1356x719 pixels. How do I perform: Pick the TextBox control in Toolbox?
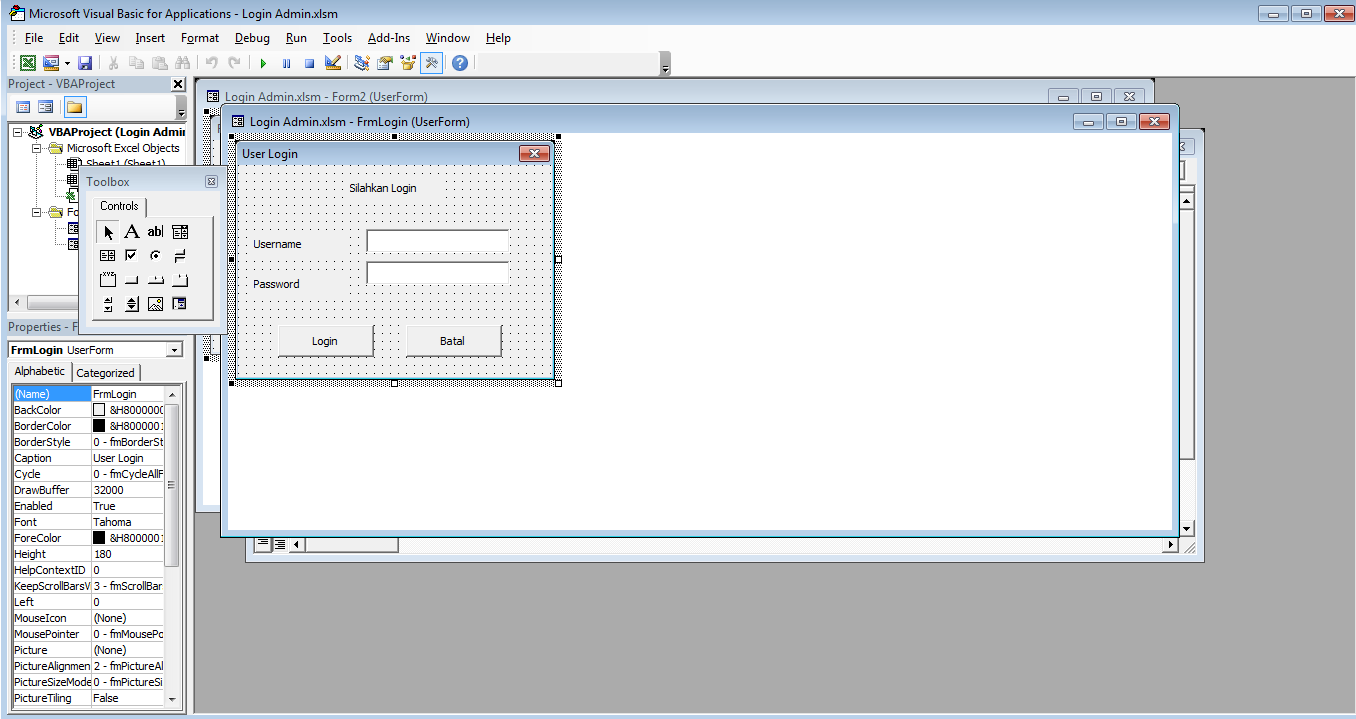155,232
